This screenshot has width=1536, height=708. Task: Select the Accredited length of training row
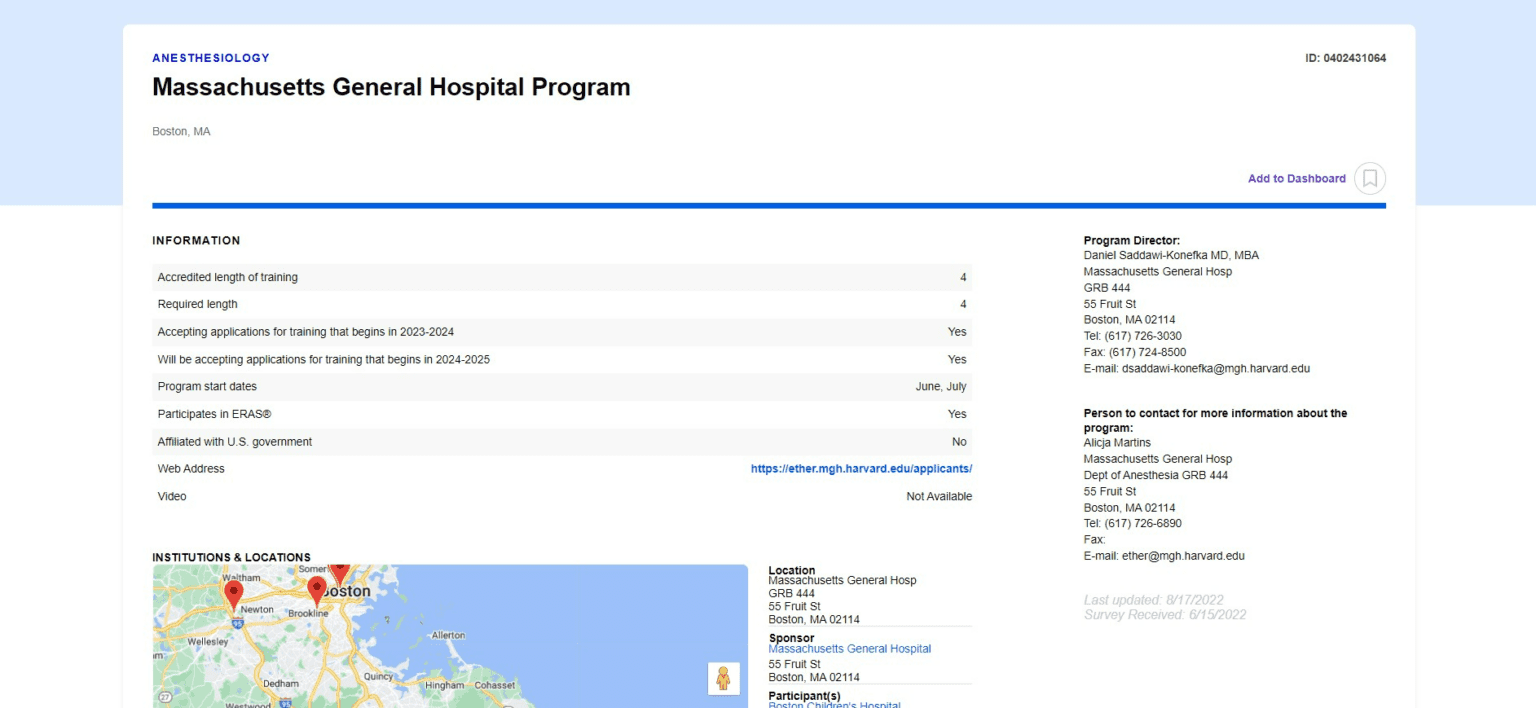pyautogui.click(x=562, y=277)
